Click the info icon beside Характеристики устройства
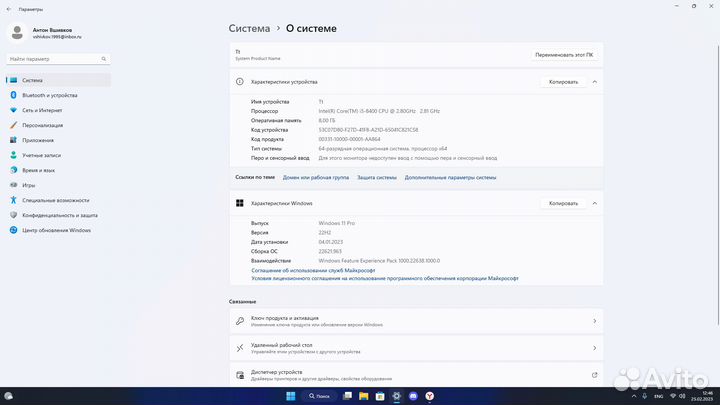Screen dimensions: 720x405 (x=240, y=82)
